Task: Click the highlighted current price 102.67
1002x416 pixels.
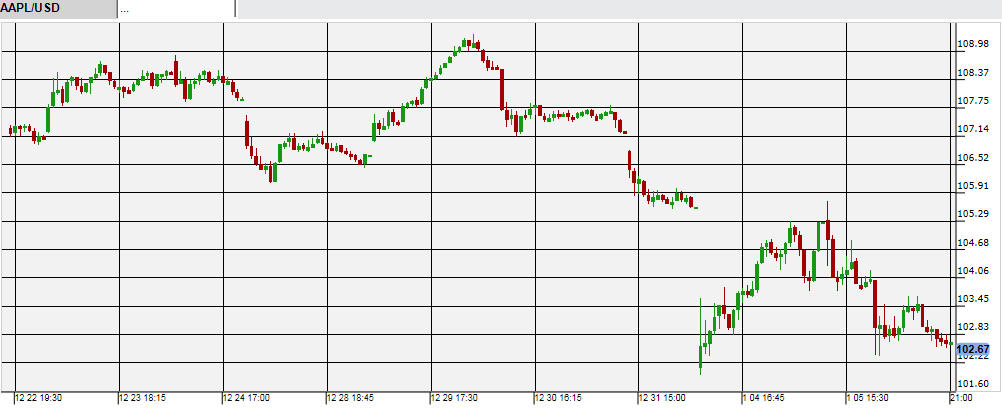Action: click(973, 350)
